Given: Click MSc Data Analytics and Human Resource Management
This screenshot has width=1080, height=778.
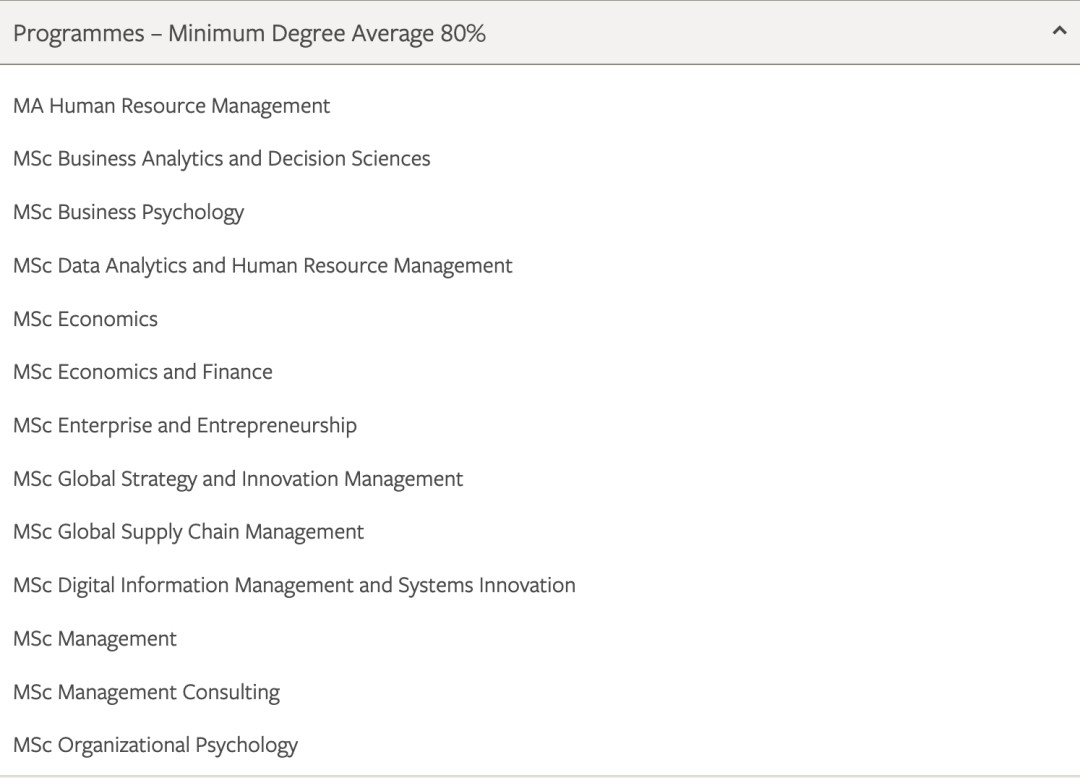Looking at the screenshot, I should coord(262,265).
